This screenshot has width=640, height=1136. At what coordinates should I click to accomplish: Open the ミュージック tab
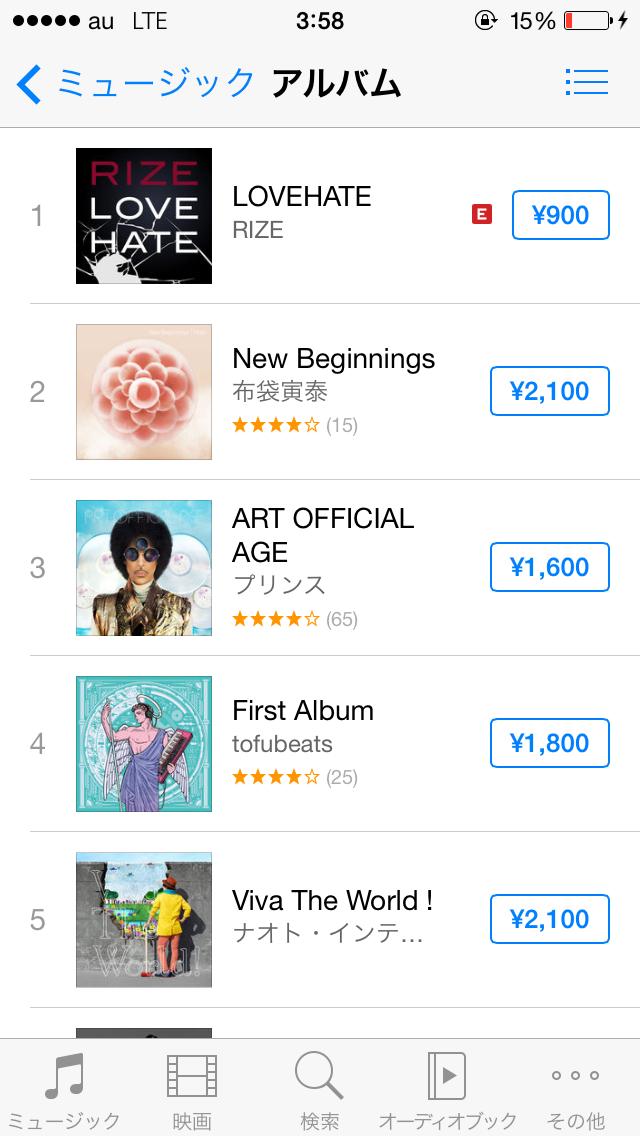pyautogui.click(x=64, y=1090)
